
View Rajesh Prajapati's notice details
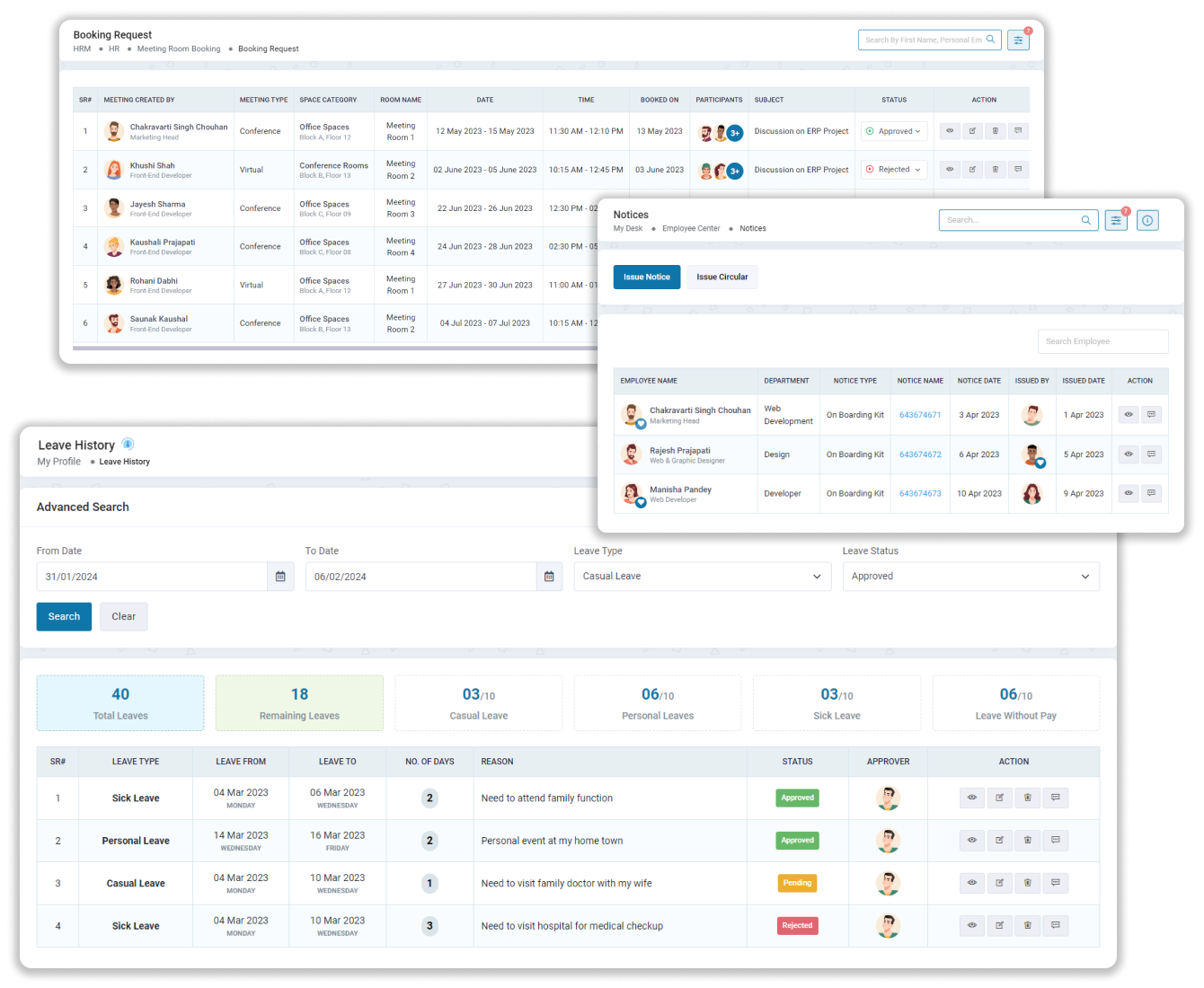click(x=1129, y=454)
